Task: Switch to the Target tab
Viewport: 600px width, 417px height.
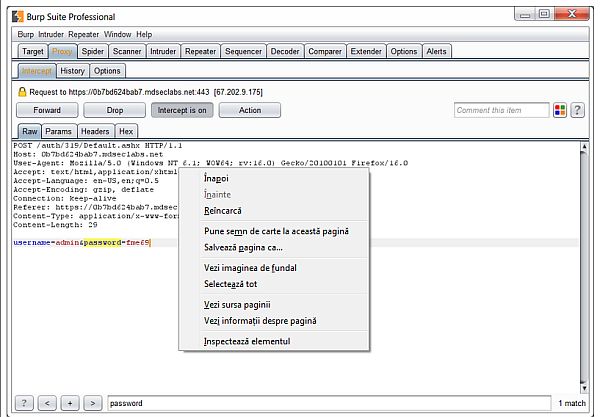Action: (33, 51)
